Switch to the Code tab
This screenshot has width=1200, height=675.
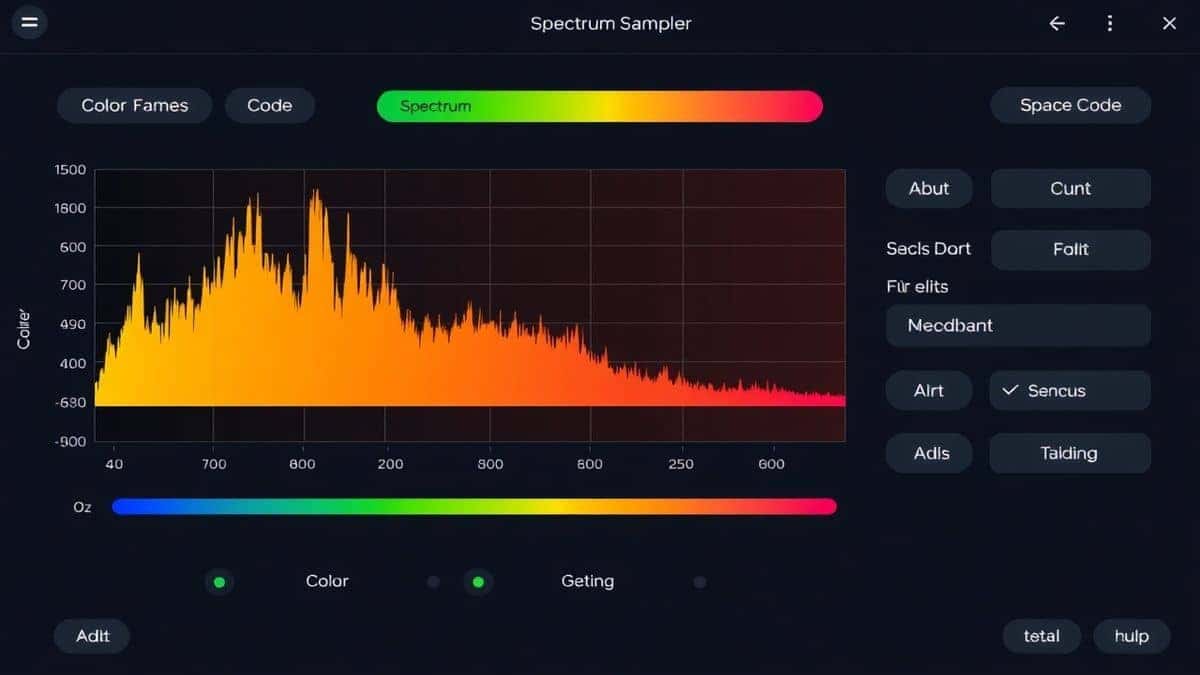pos(270,105)
